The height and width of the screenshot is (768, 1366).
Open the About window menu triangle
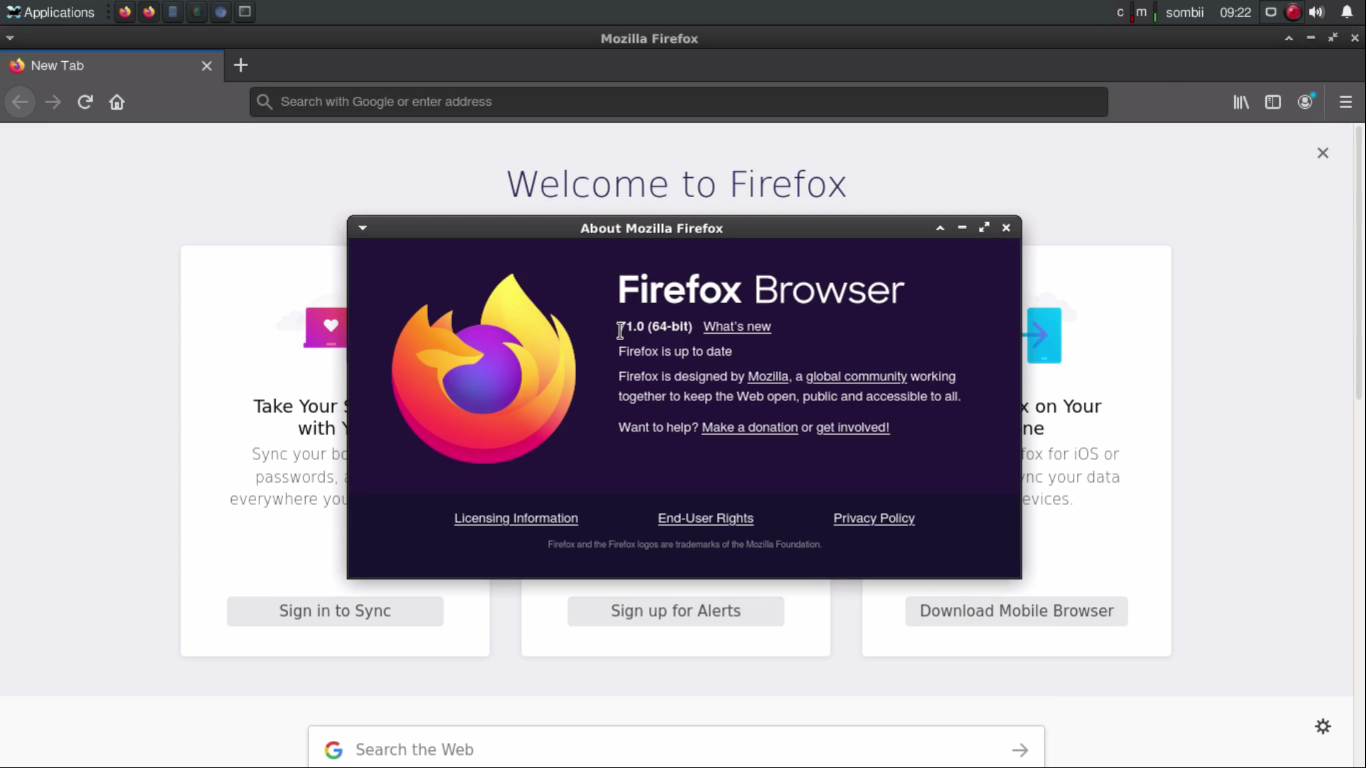[x=362, y=227]
